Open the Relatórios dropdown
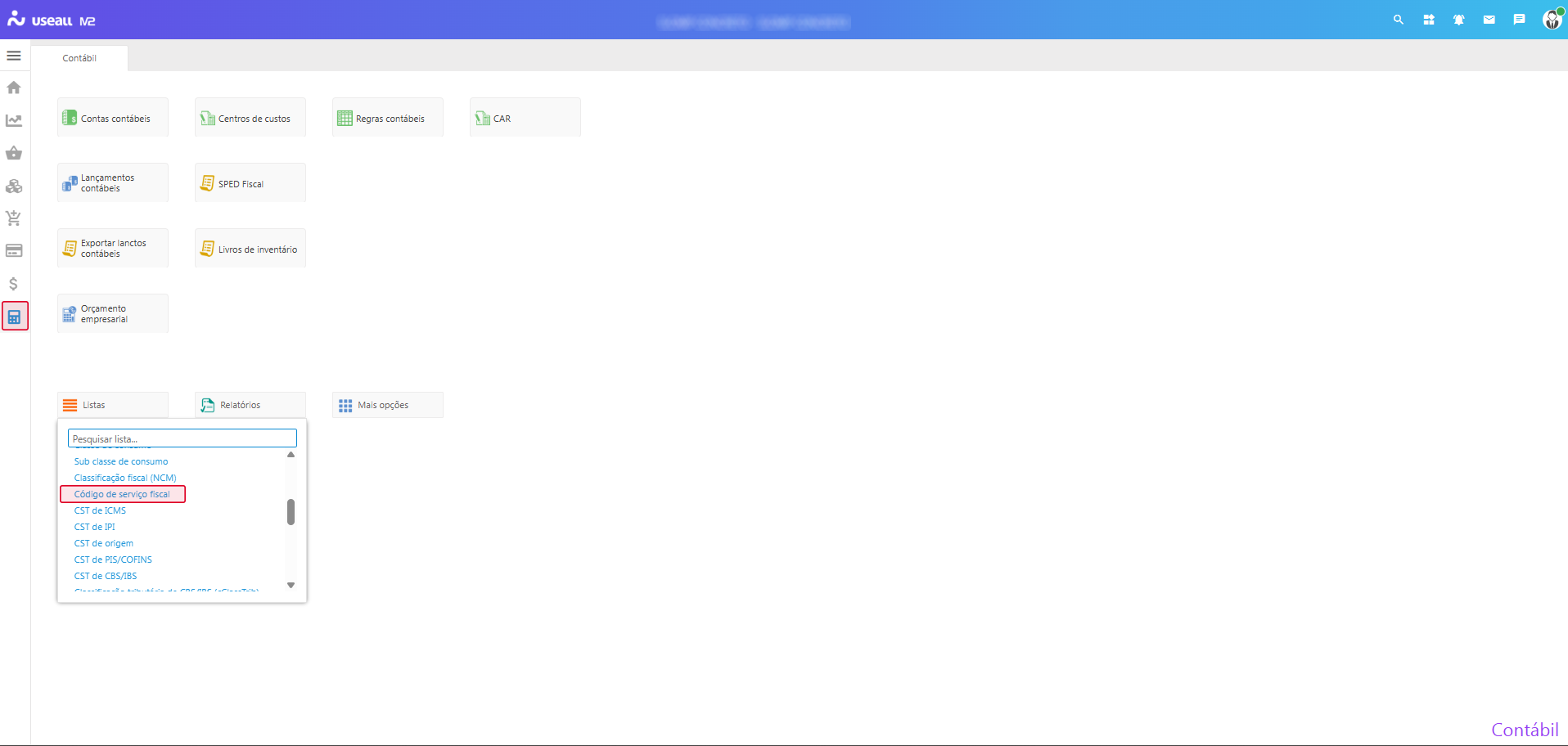This screenshot has height=746, width=1568. [x=250, y=405]
